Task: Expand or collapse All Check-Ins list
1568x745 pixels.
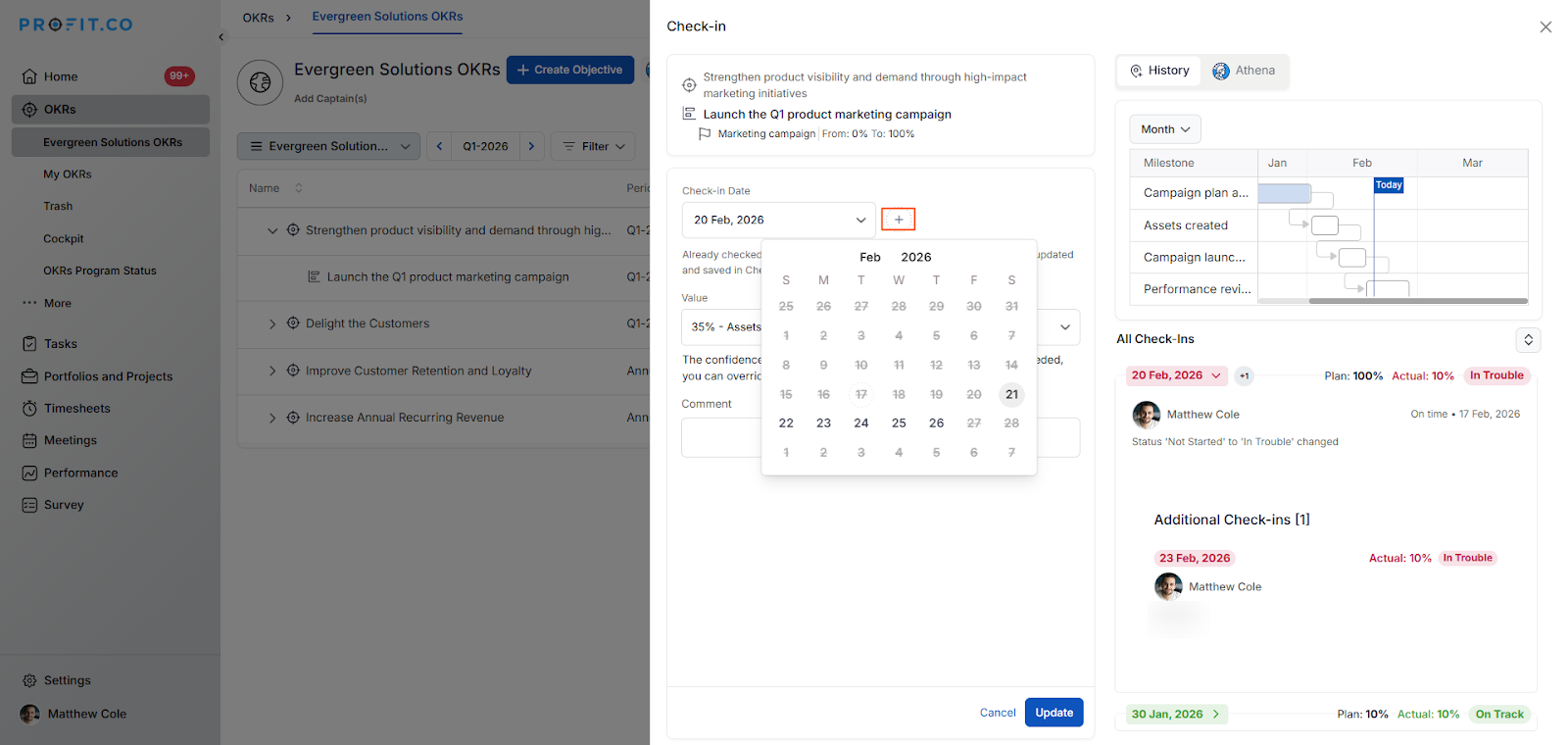Action: 1528,339
